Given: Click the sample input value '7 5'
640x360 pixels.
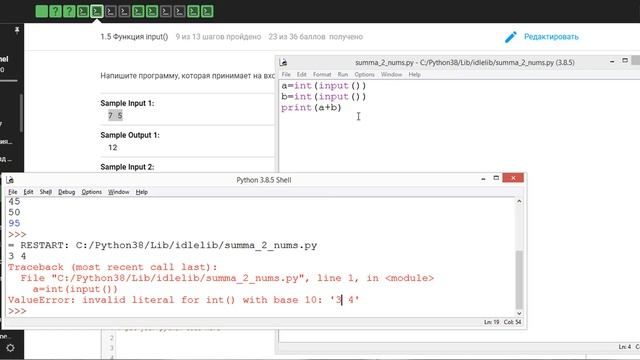Looking at the screenshot, I should [x=115, y=116].
